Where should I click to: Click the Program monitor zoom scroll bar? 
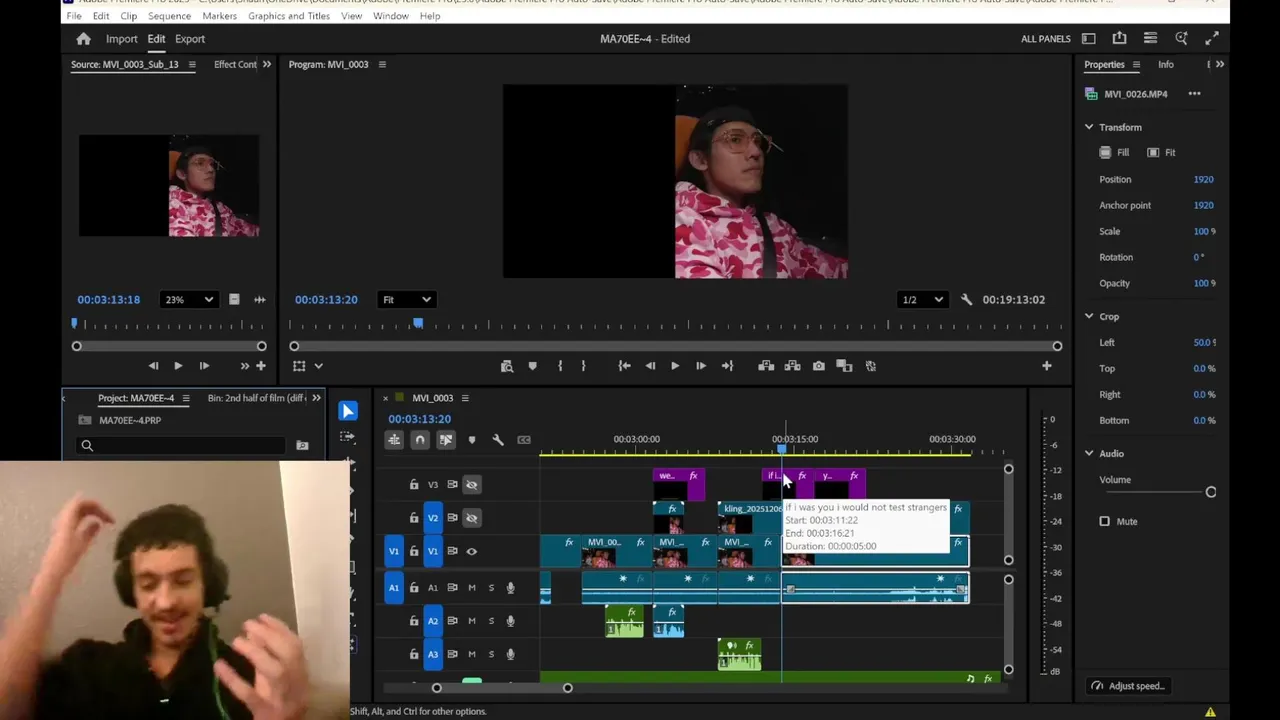(675, 346)
